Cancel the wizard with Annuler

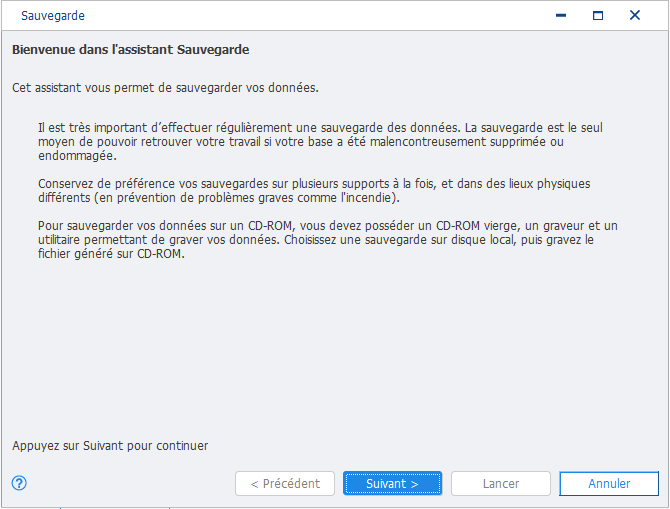[609, 483]
